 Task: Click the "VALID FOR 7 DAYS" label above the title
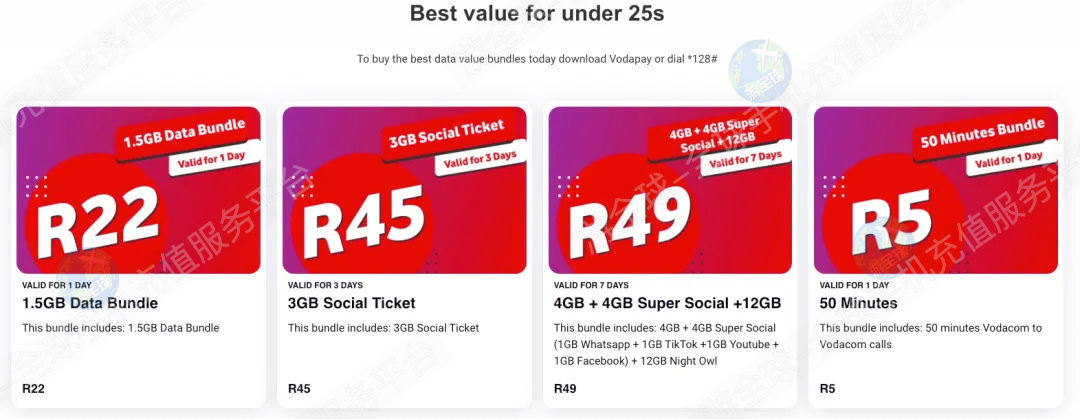(x=591, y=285)
